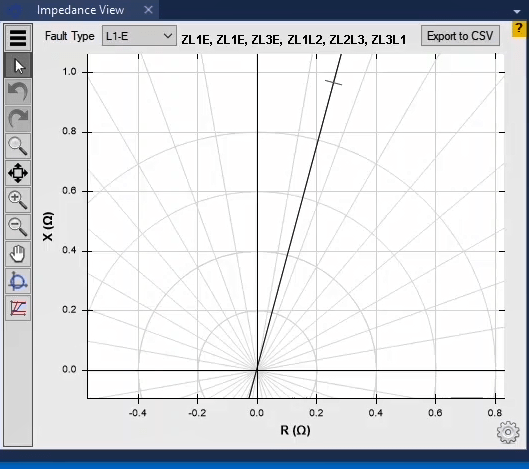The image size is (529, 469).
Task: Close the Impedance View tab
Action: tap(148, 10)
